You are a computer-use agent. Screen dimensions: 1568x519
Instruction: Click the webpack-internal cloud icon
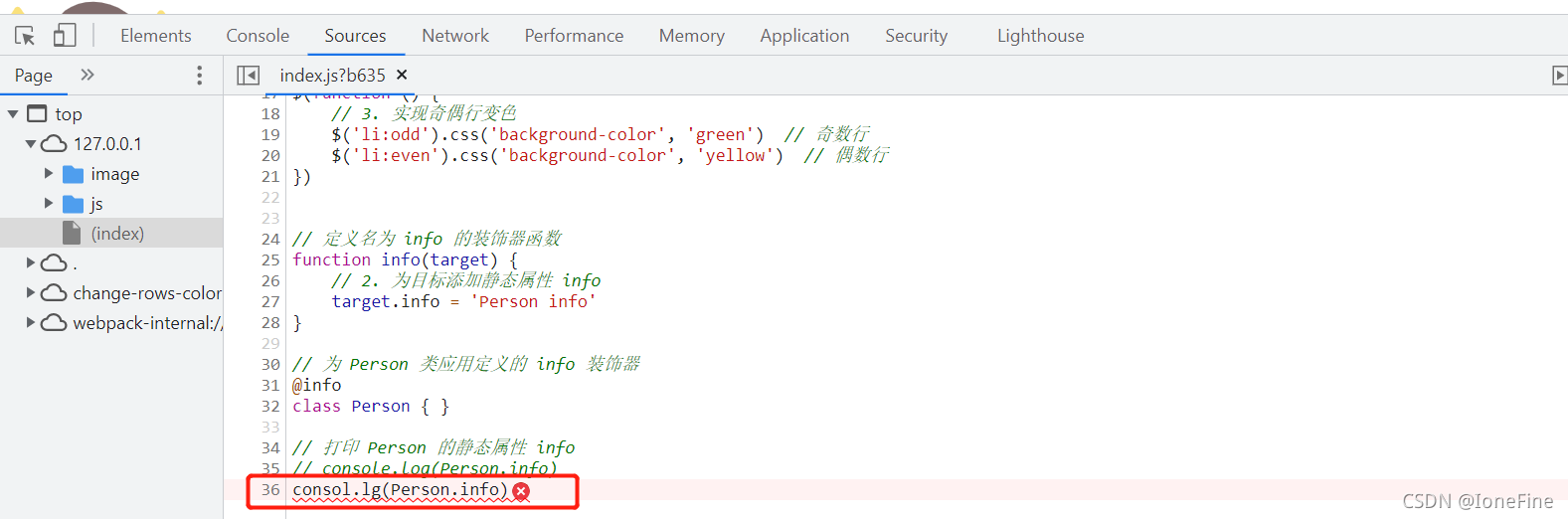point(54,322)
